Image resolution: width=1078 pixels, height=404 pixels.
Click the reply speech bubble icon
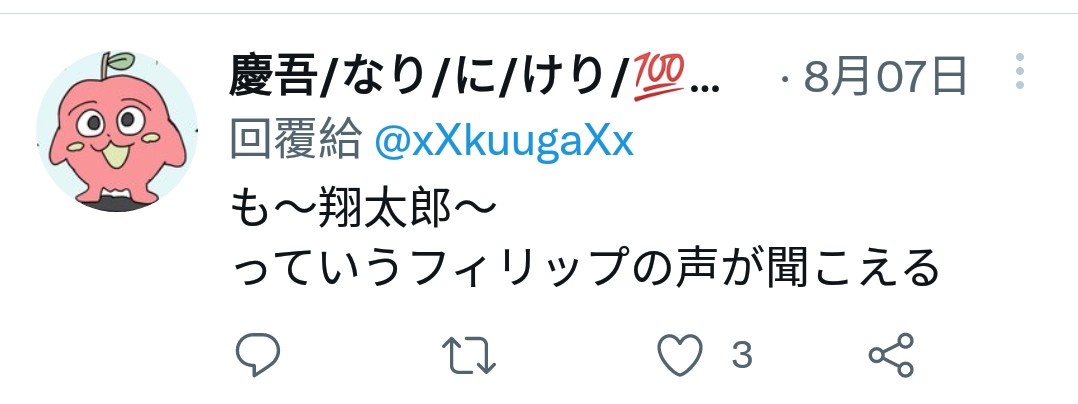coord(258,355)
